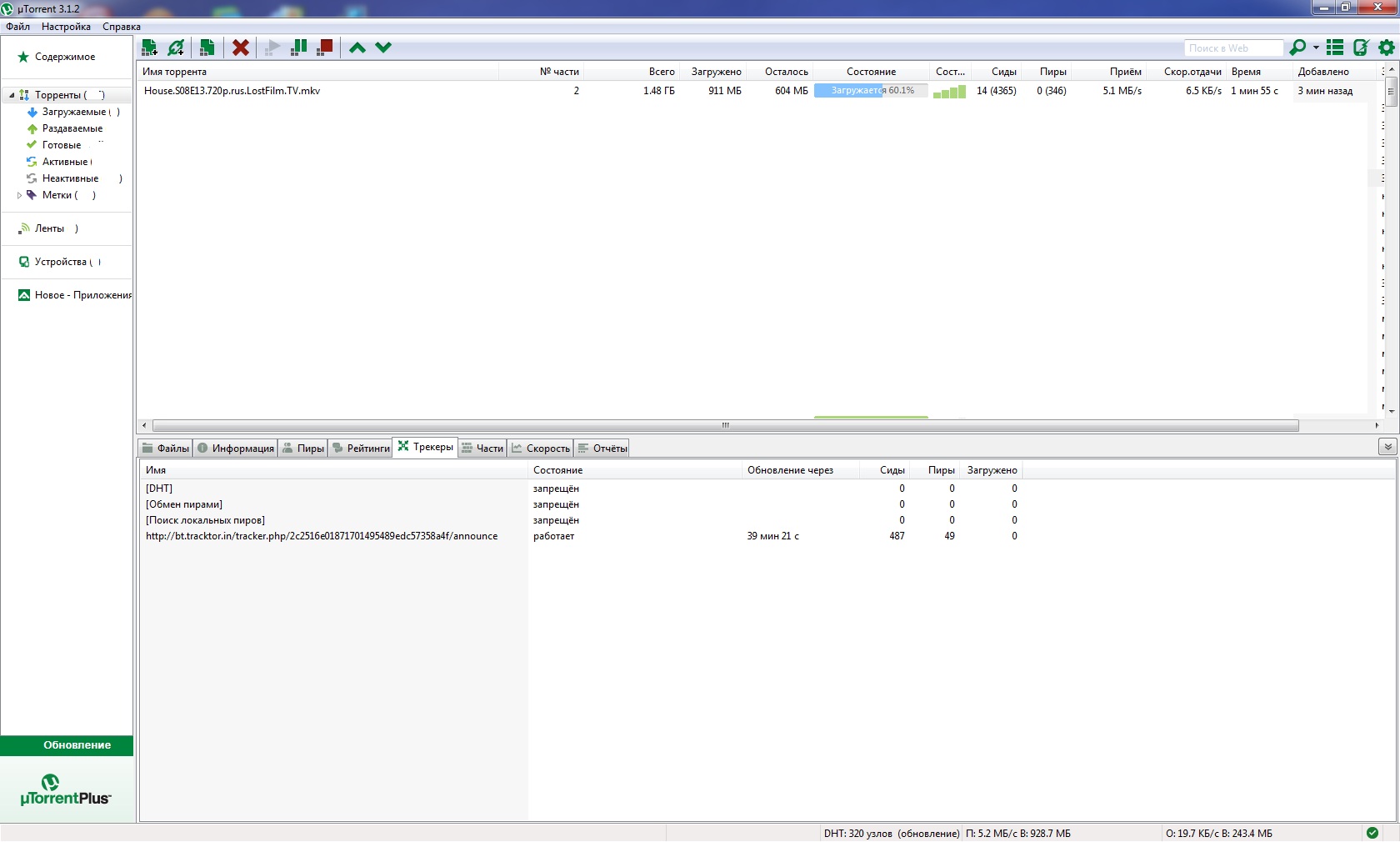The width and height of the screenshot is (1400, 842).
Task: Click the Add Torrent toolbar icon
Action: point(150,48)
